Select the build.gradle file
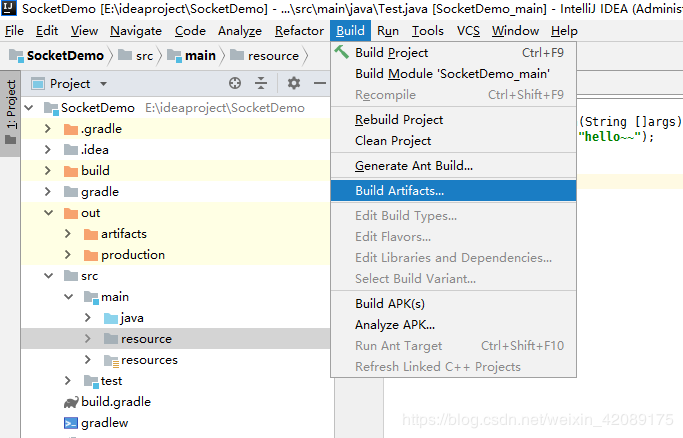 point(116,402)
